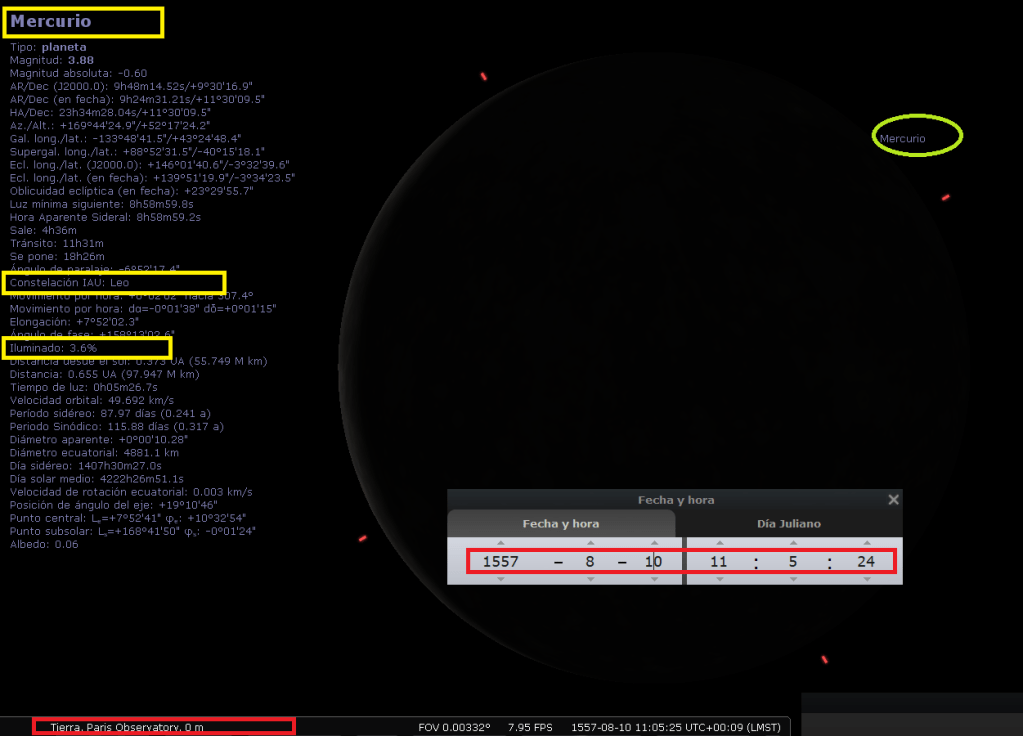Decrease the month with the down arrow
The width and height of the screenshot is (1023, 736).
[x=590, y=580]
